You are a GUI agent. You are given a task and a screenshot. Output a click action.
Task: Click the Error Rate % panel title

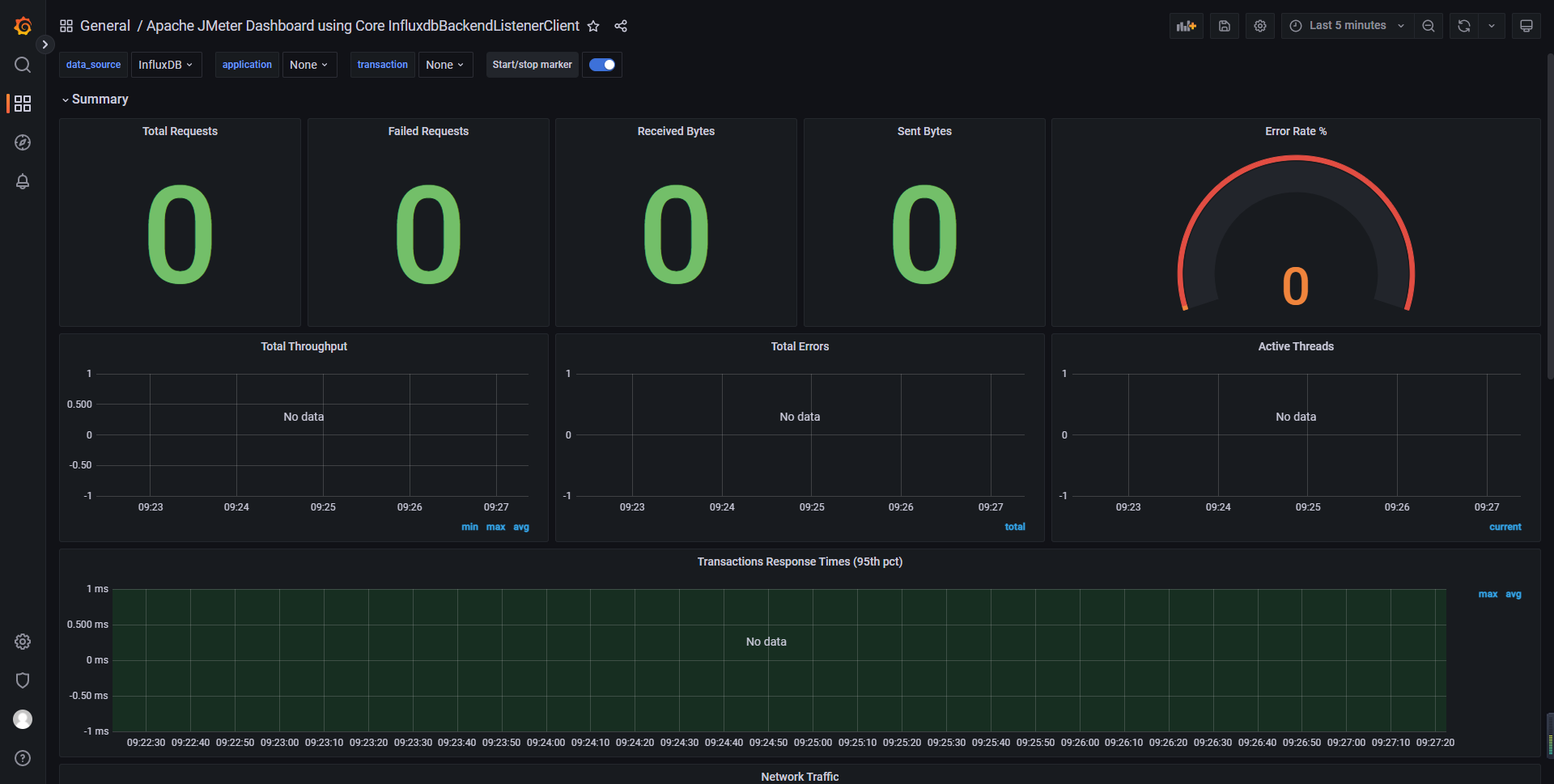[x=1296, y=131]
